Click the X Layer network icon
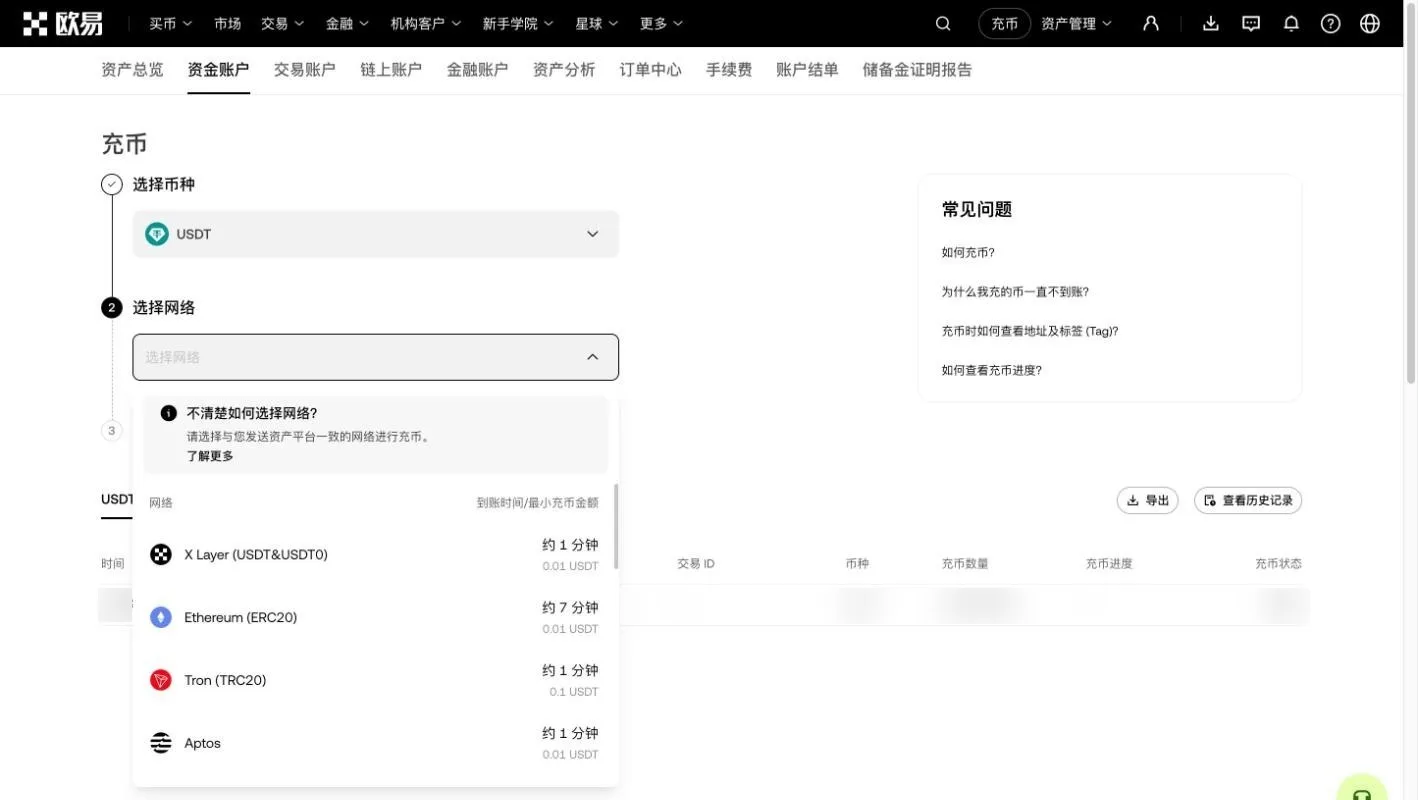This screenshot has width=1418, height=800. pyautogui.click(x=161, y=554)
